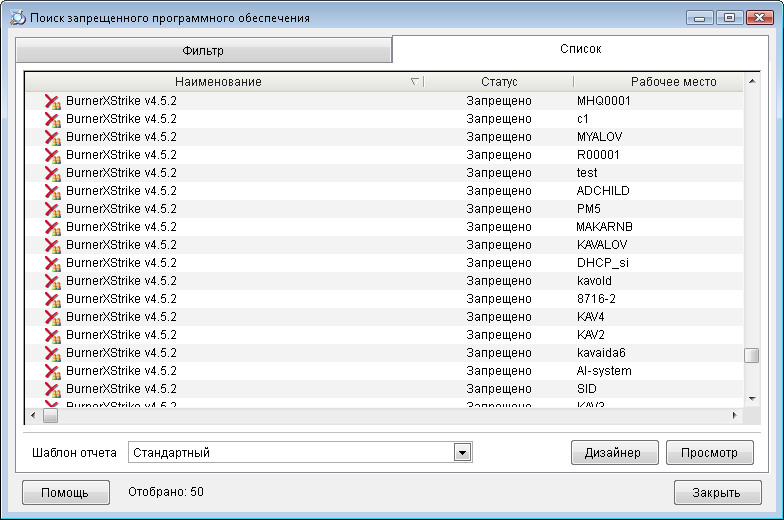The image size is (784, 520).
Task: Click the forbidden icon in AI-system row
Action: (x=52, y=371)
